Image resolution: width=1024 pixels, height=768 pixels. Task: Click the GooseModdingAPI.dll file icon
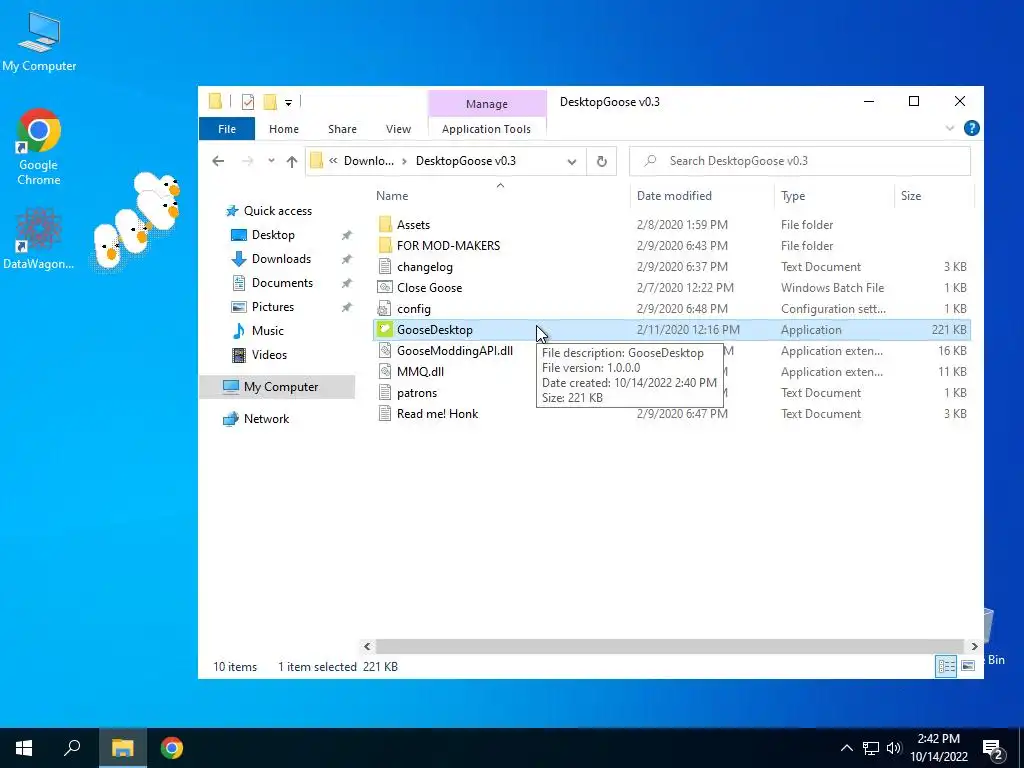(385, 351)
